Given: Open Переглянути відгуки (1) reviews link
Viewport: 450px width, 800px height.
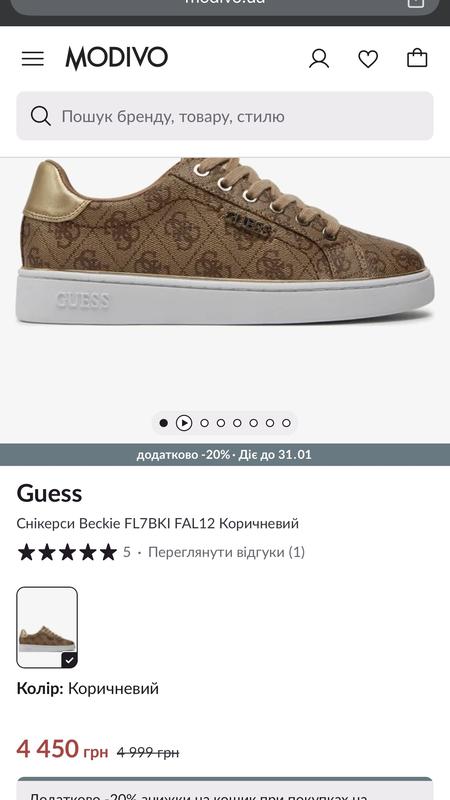Looking at the screenshot, I should pyautogui.click(x=227, y=552).
